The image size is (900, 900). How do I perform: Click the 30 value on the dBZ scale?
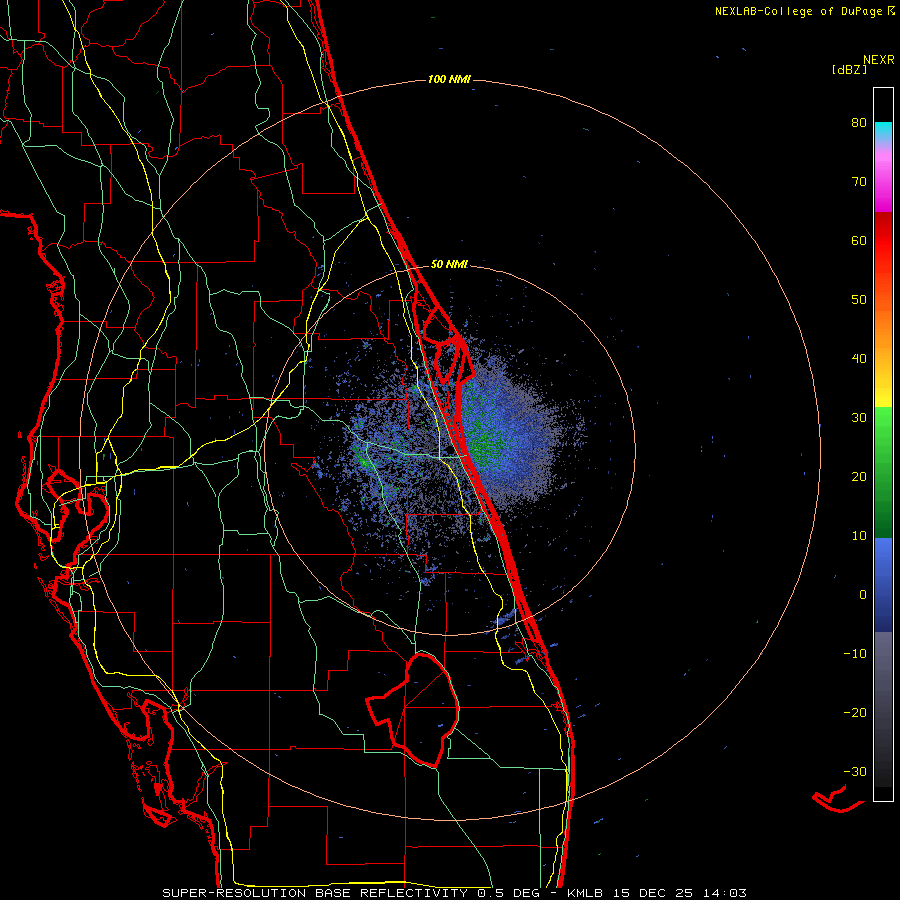point(859,418)
